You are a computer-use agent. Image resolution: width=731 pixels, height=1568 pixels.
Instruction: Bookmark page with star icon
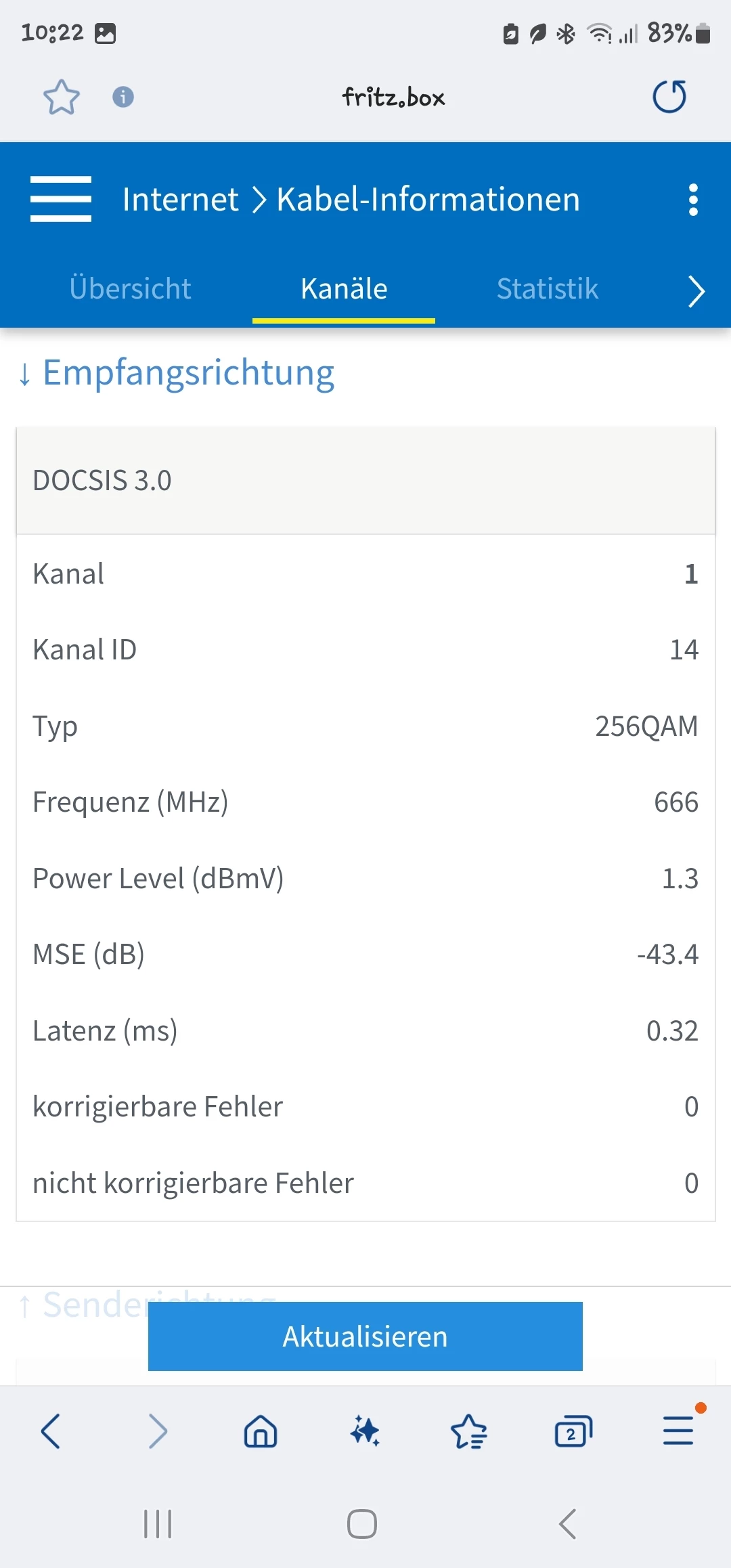click(x=61, y=97)
